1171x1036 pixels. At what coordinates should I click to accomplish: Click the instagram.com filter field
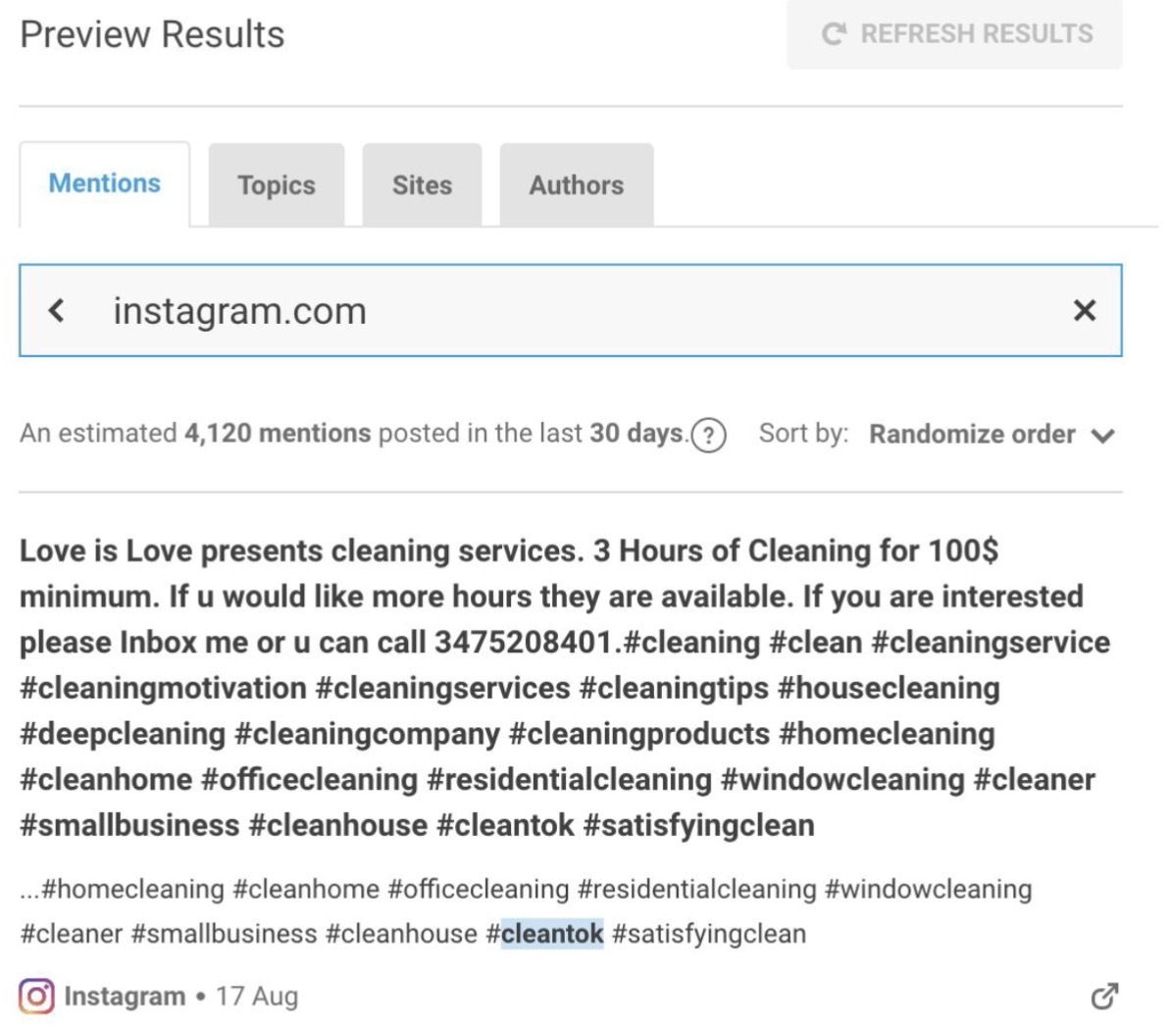tap(571, 310)
